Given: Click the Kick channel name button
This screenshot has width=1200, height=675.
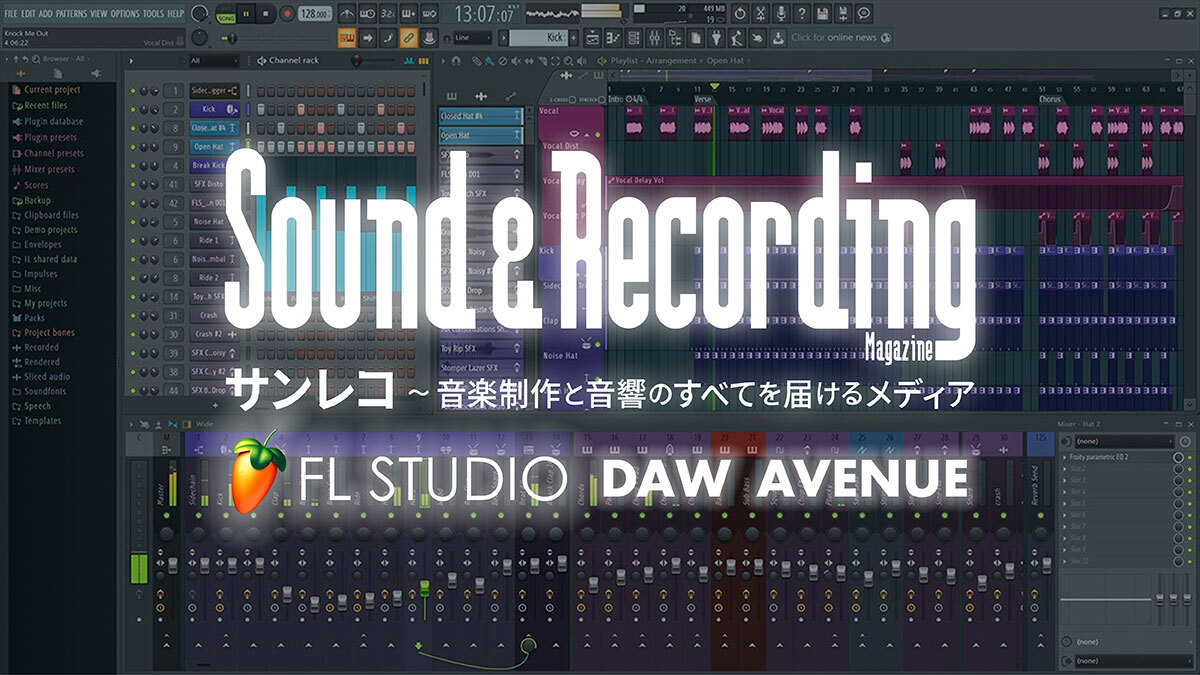Looking at the screenshot, I should 215,108.
